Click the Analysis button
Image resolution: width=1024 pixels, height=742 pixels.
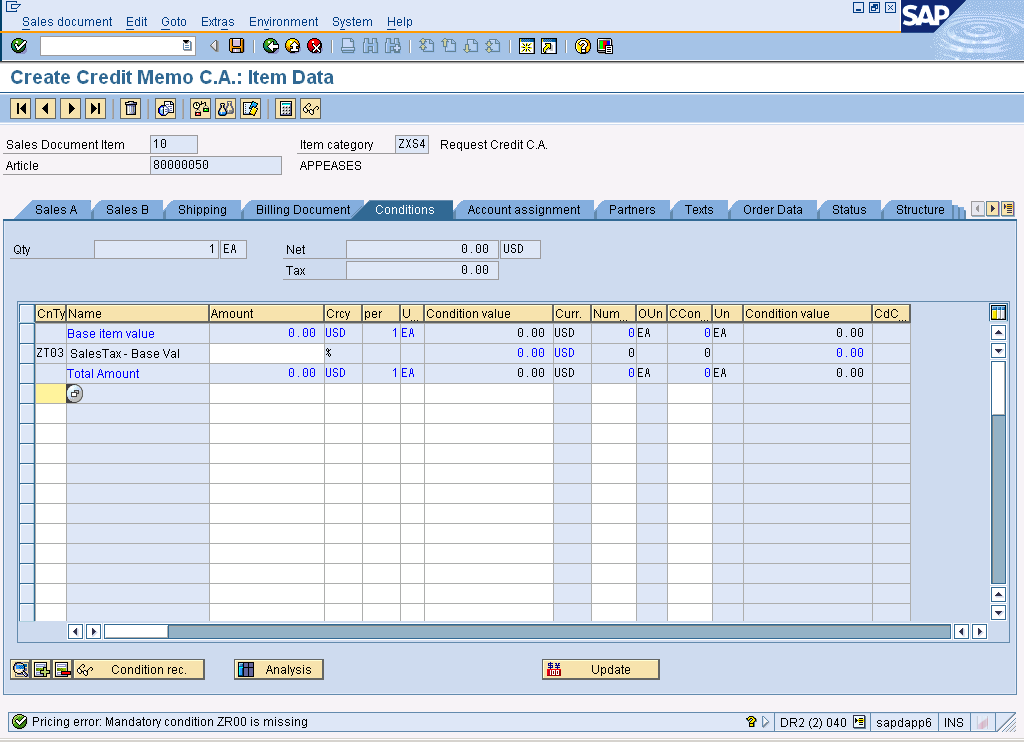(279, 669)
